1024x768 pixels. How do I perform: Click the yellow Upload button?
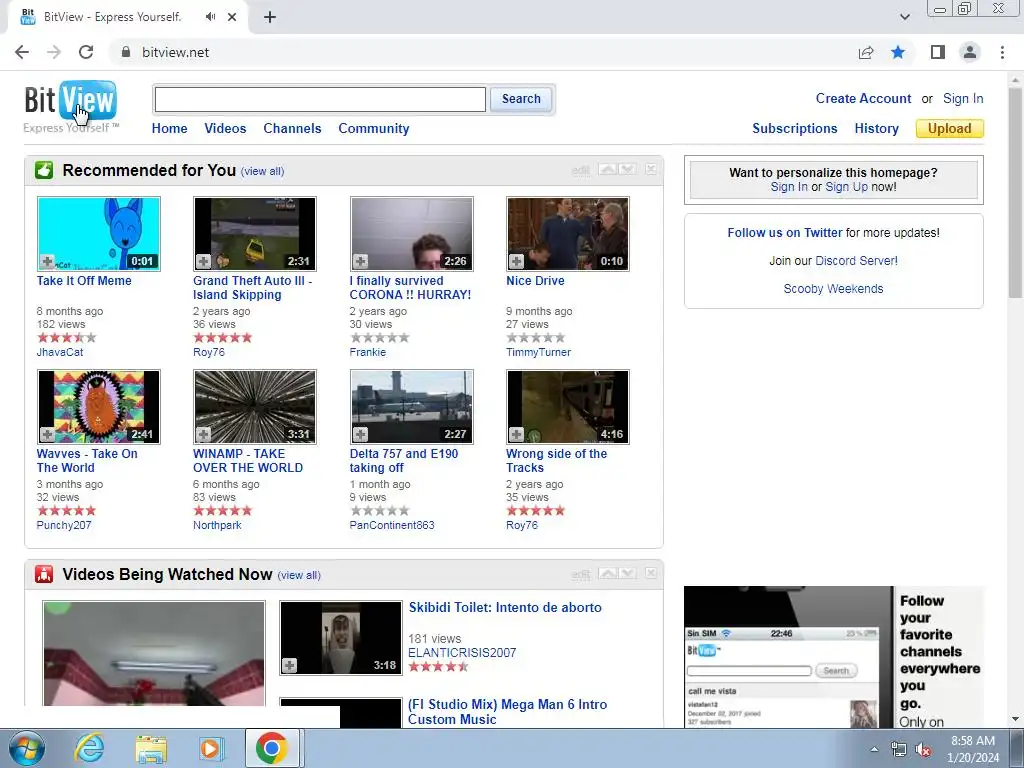click(x=950, y=129)
